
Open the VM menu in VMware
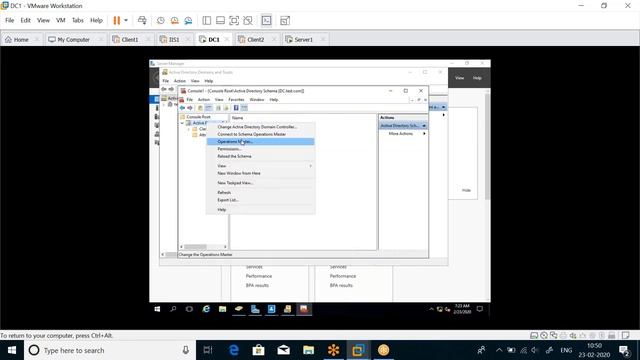pos(61,20)
